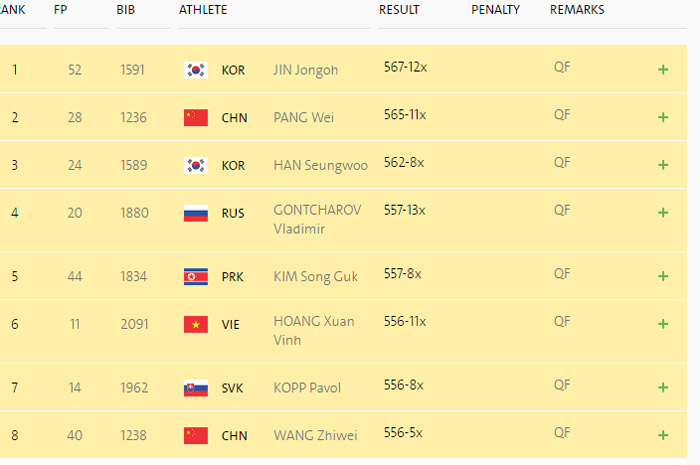Click Russia flag in GONTCHAROV row
The height and width of the screenshot is (465, 700).
pos(195,213)
